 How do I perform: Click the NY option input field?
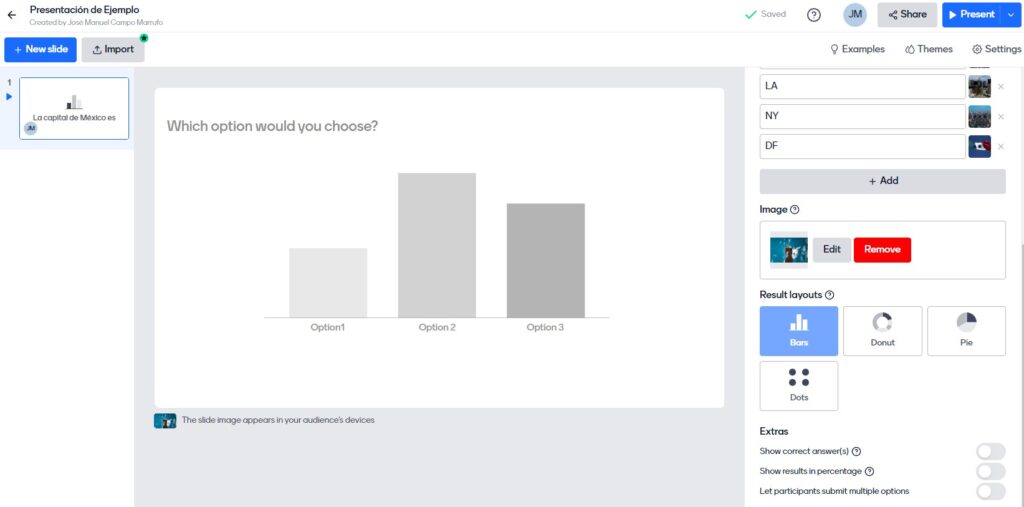point(861,117)
